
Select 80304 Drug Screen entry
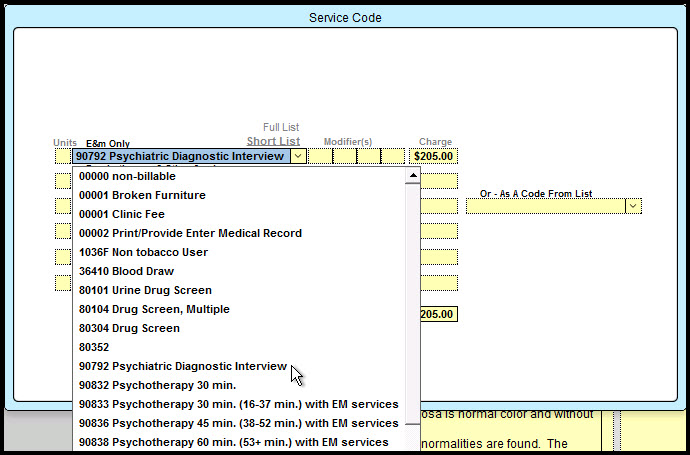[129, 328]
